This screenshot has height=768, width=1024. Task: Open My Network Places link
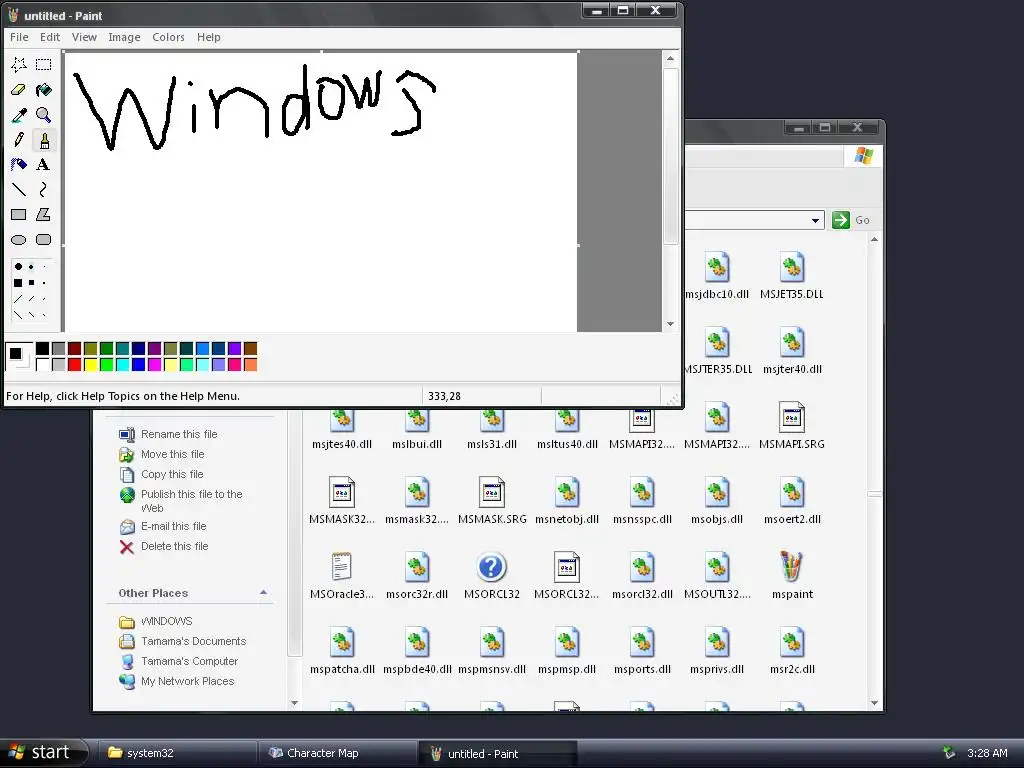[x=187, y=681]
